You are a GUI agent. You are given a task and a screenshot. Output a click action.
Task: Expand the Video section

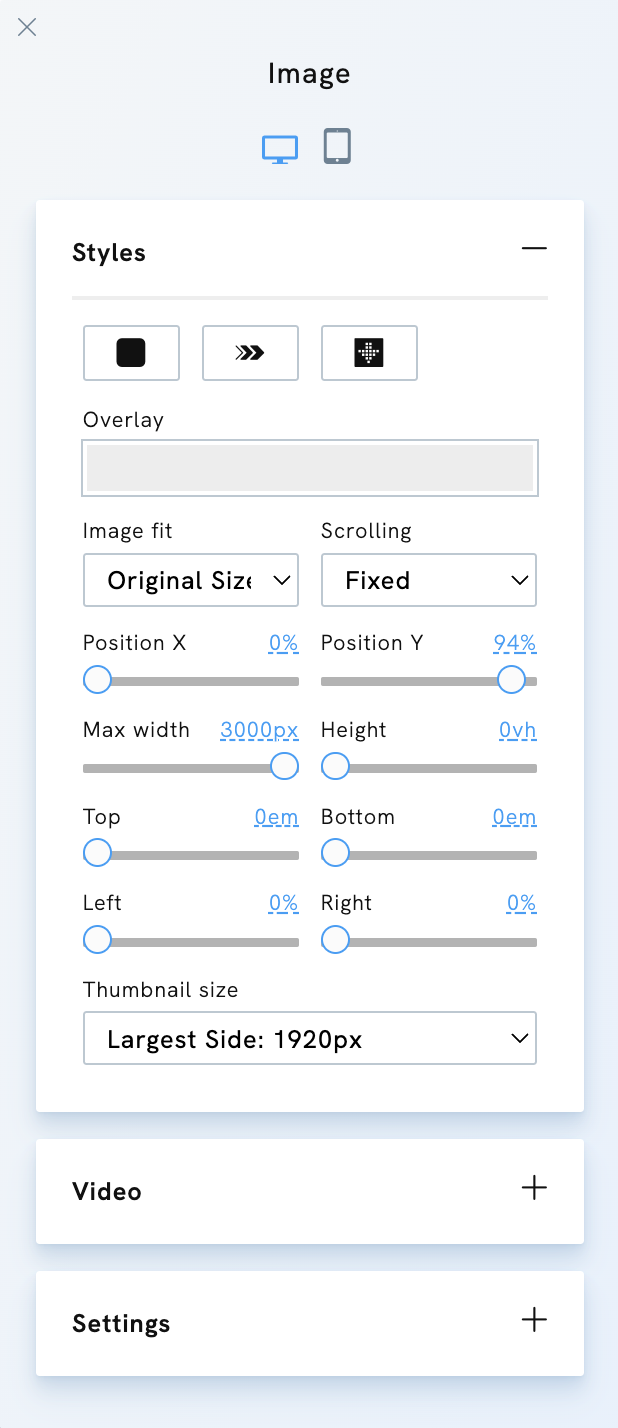pos(534,1189)
